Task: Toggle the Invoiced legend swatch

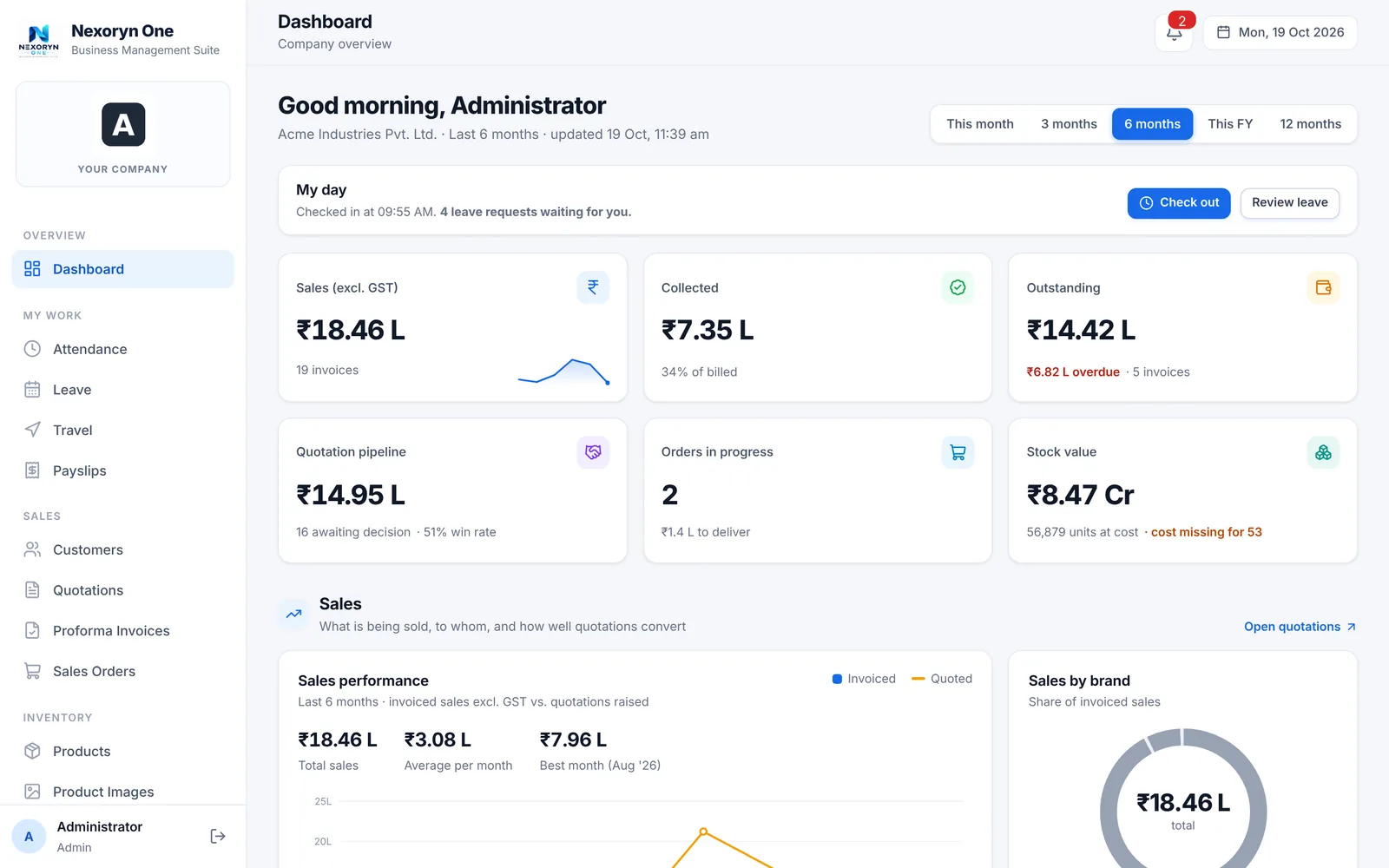Action: click(838, 679)
